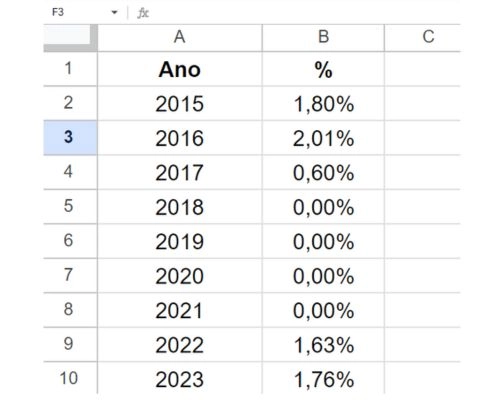Click the '%' header cell
This screenshot has height=400, width=500.
coord(323,69)
